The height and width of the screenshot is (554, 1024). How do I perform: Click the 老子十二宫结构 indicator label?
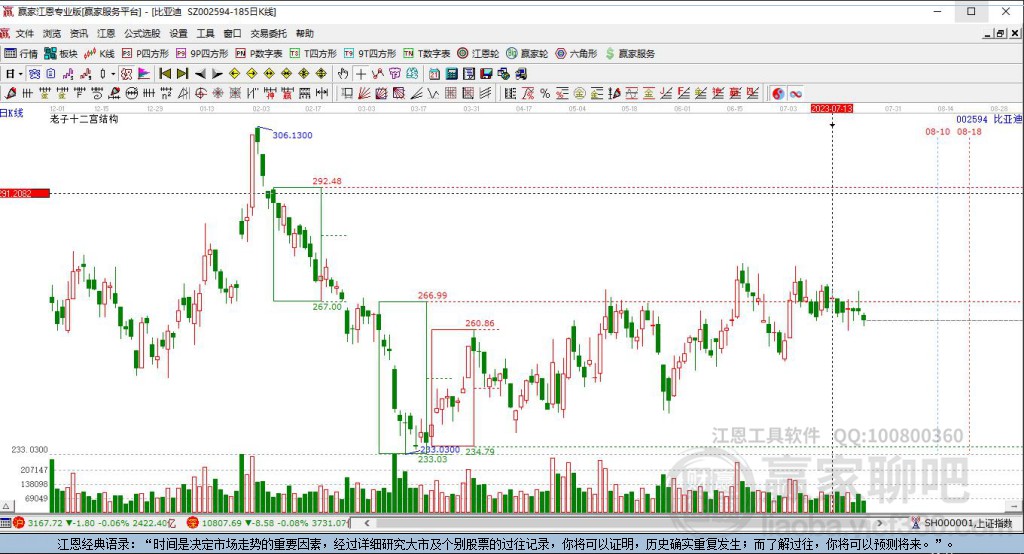click(x=84, y=119)
